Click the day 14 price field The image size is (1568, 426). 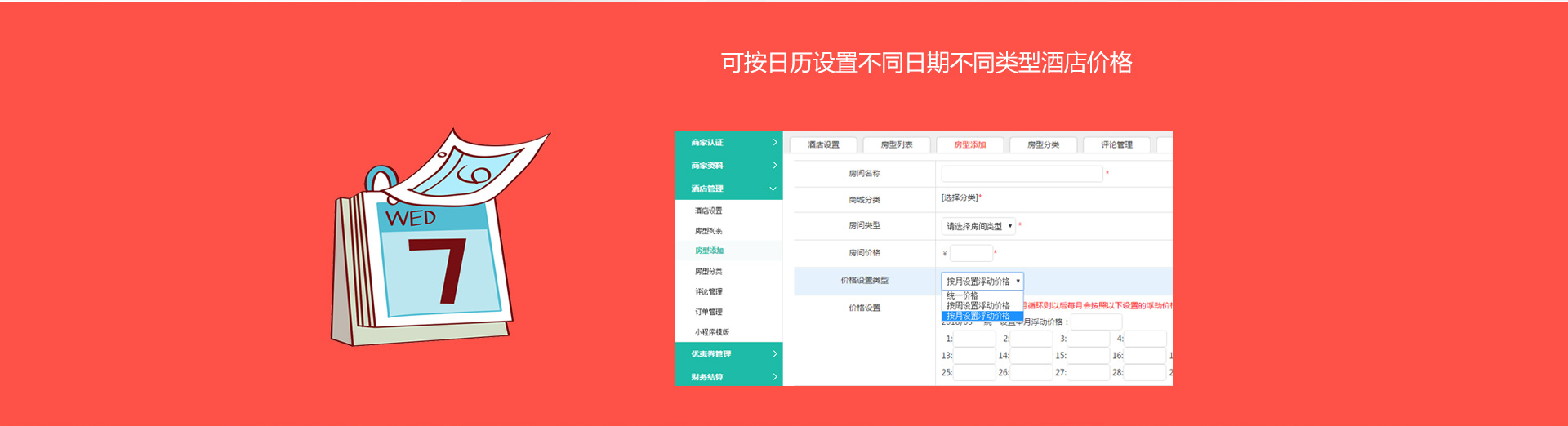click(x=1031, y=356)
